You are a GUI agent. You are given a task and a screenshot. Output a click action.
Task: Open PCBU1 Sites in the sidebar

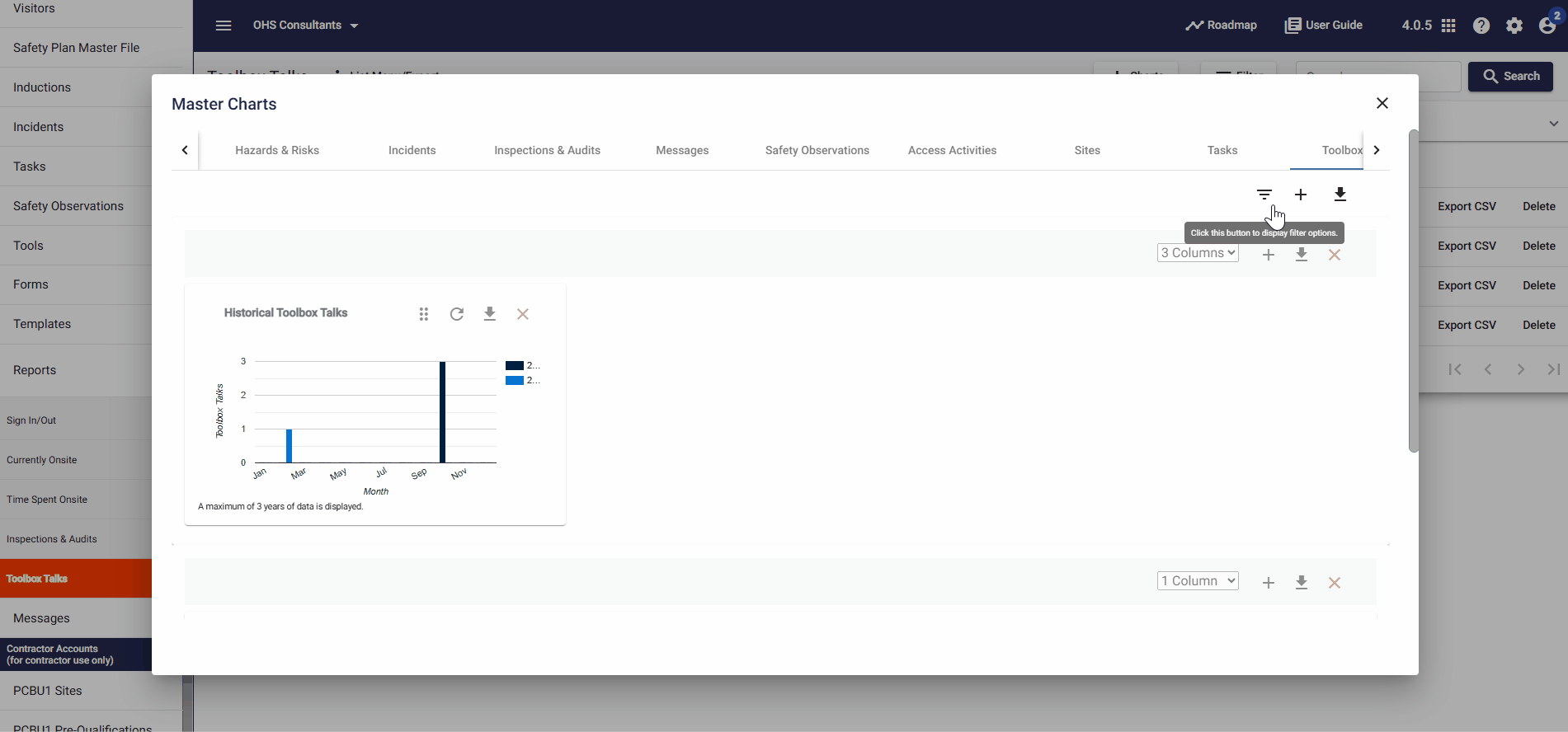48,691
